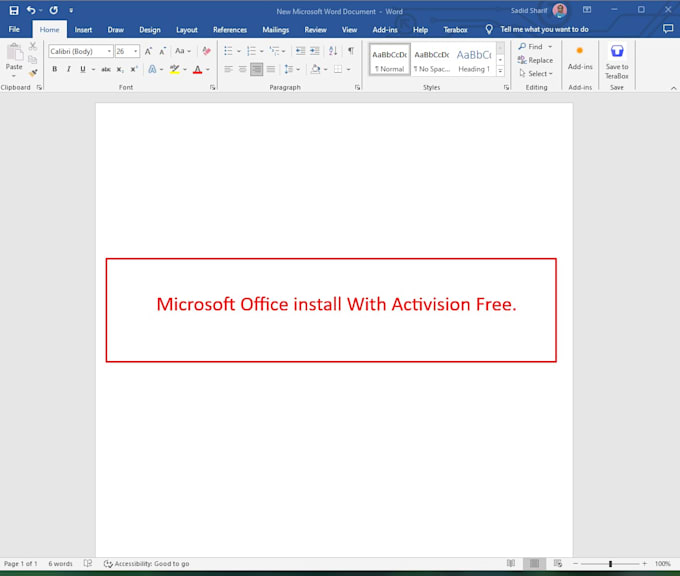Switch to the Layout tab

pyautogui.click(x=187, y=29)
